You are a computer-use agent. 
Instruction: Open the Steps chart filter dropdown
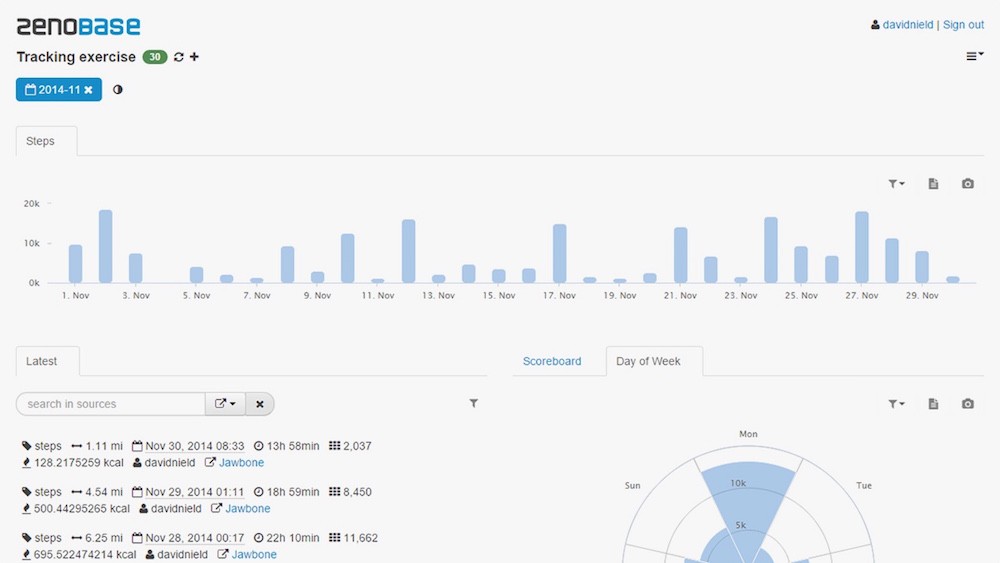point(896,184)
